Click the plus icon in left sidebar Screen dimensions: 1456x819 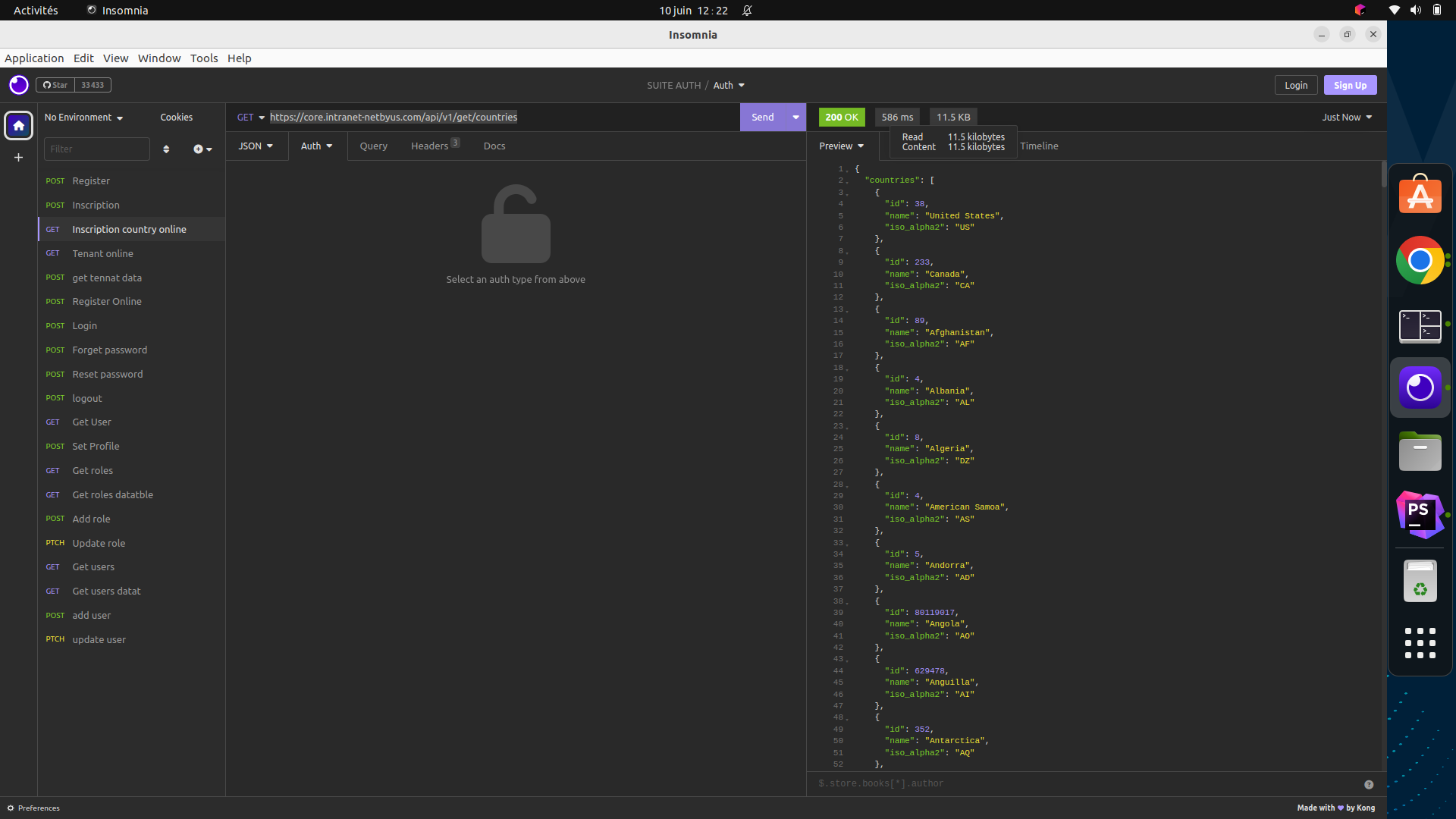(x=19, y=158)
